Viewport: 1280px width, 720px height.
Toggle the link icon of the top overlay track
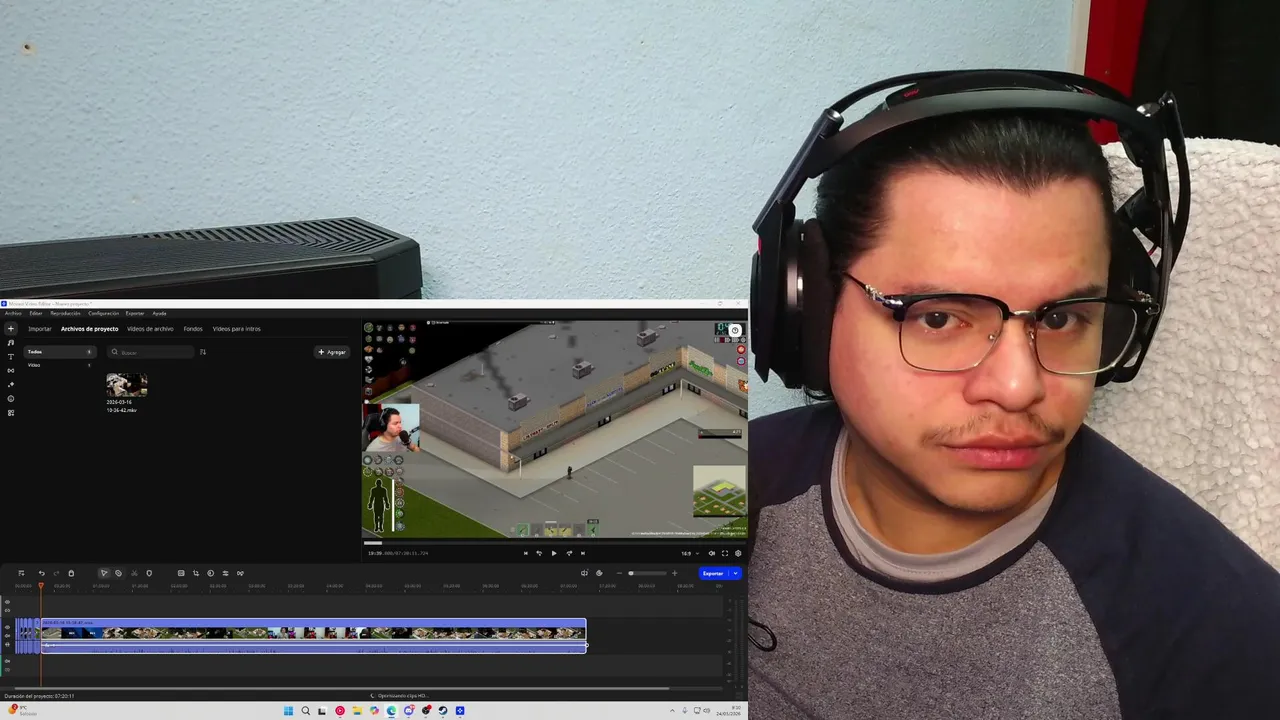click(x=7, y=609)
